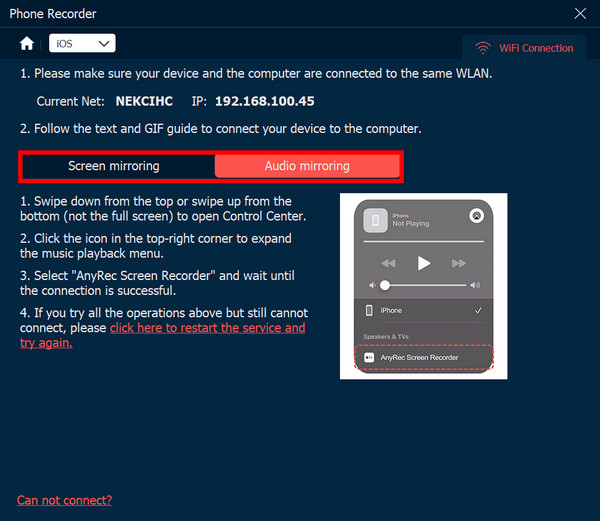Click the phone thumbnail beside Not Playing
This screenshot has height=521, width=600.
click(x=374, y=219)
